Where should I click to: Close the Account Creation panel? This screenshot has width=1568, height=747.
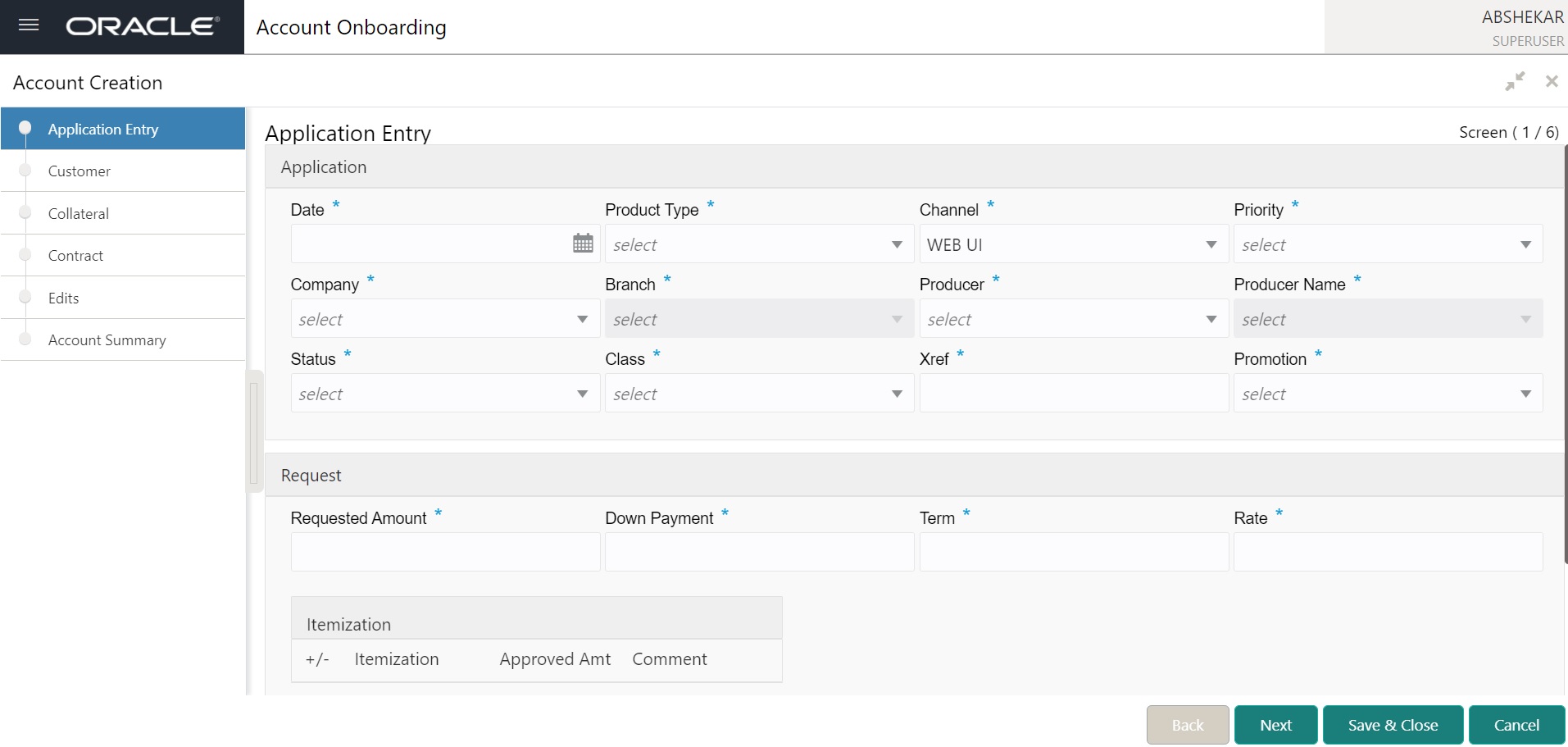point(1552,81)
